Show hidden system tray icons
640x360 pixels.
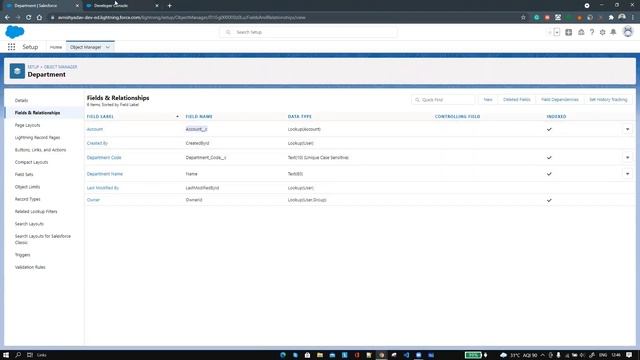click(542, 355)
